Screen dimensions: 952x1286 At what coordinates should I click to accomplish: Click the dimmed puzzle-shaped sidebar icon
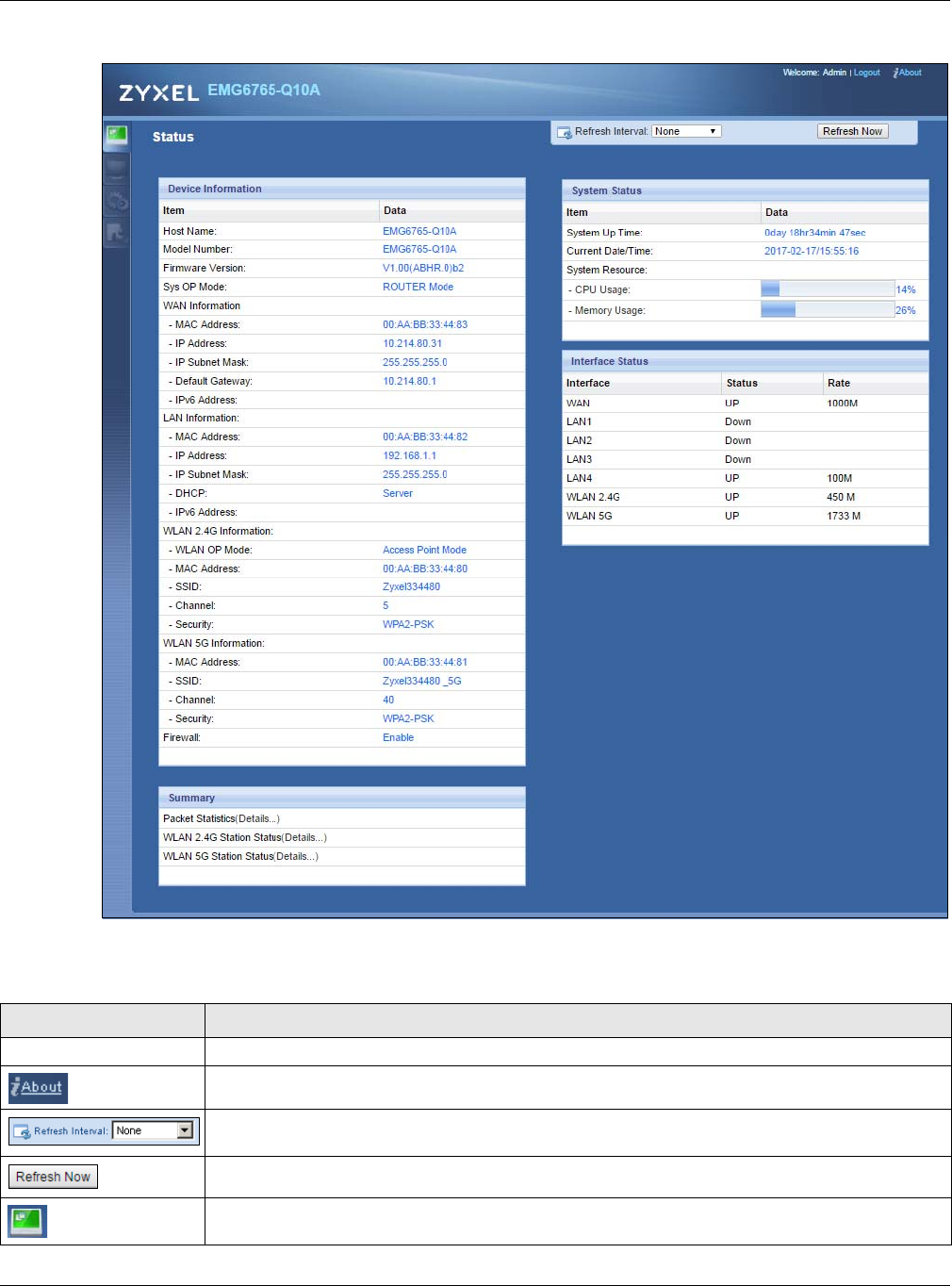click(116, 232)
